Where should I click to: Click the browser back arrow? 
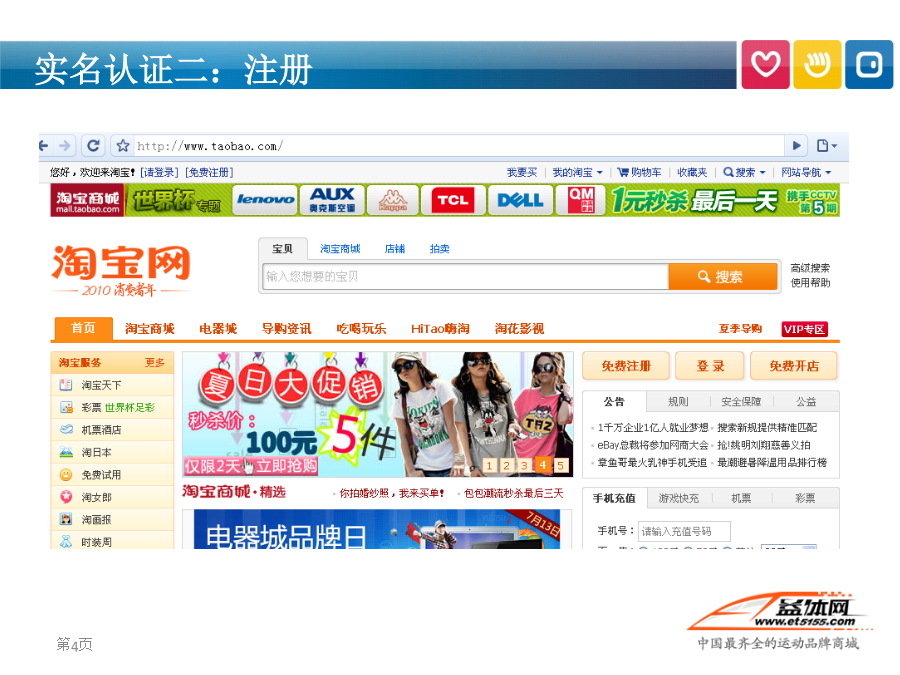pos(44,146)
